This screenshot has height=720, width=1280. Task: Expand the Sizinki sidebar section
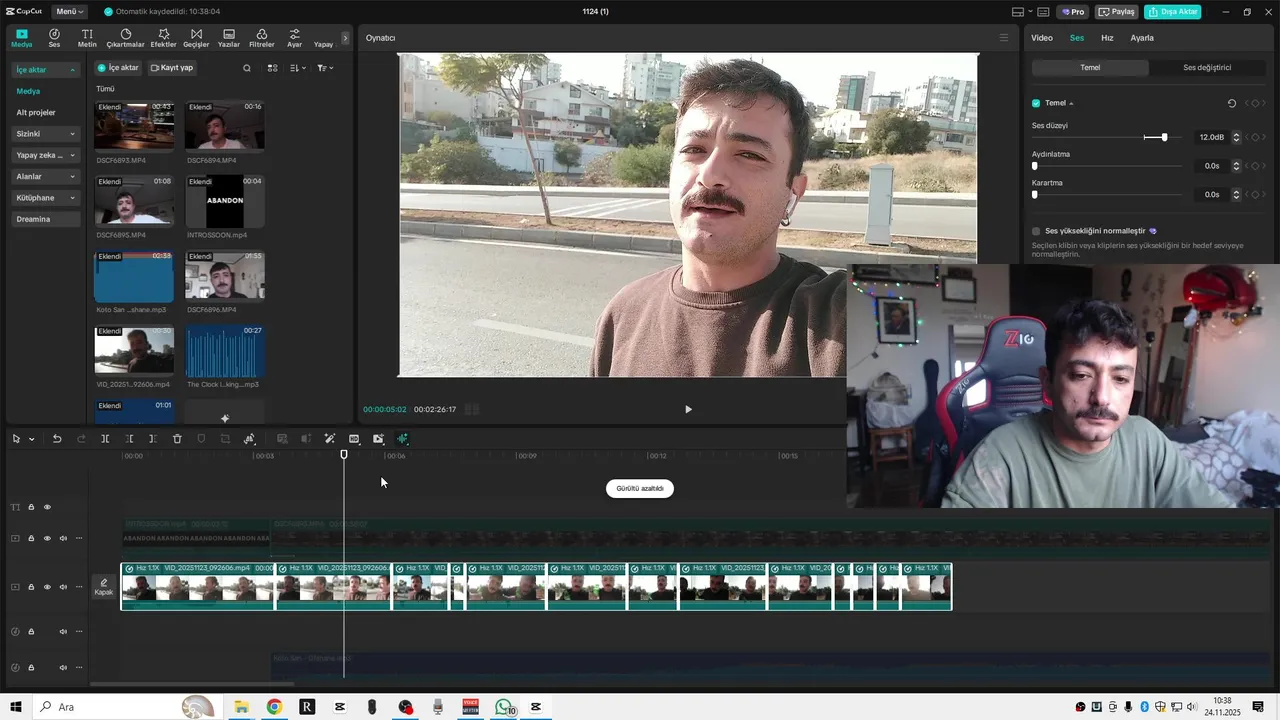click(72, 134)
